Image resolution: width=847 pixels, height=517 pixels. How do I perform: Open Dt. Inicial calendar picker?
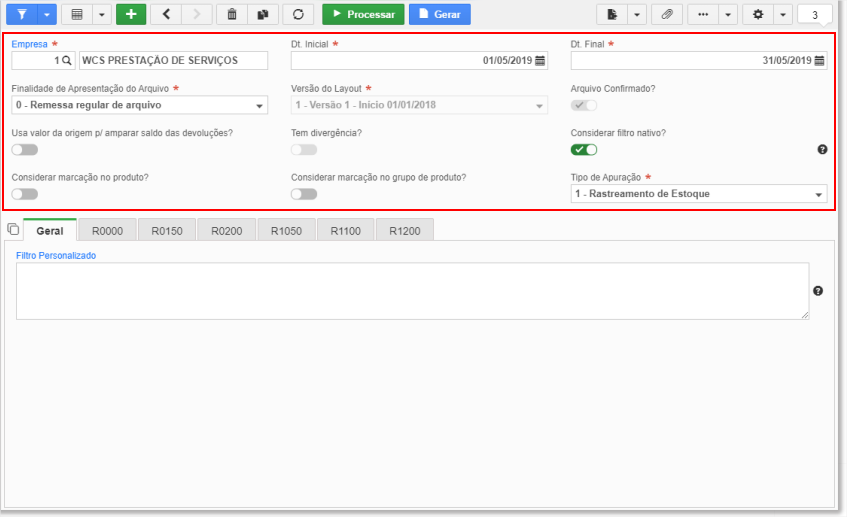pos(540,61)
